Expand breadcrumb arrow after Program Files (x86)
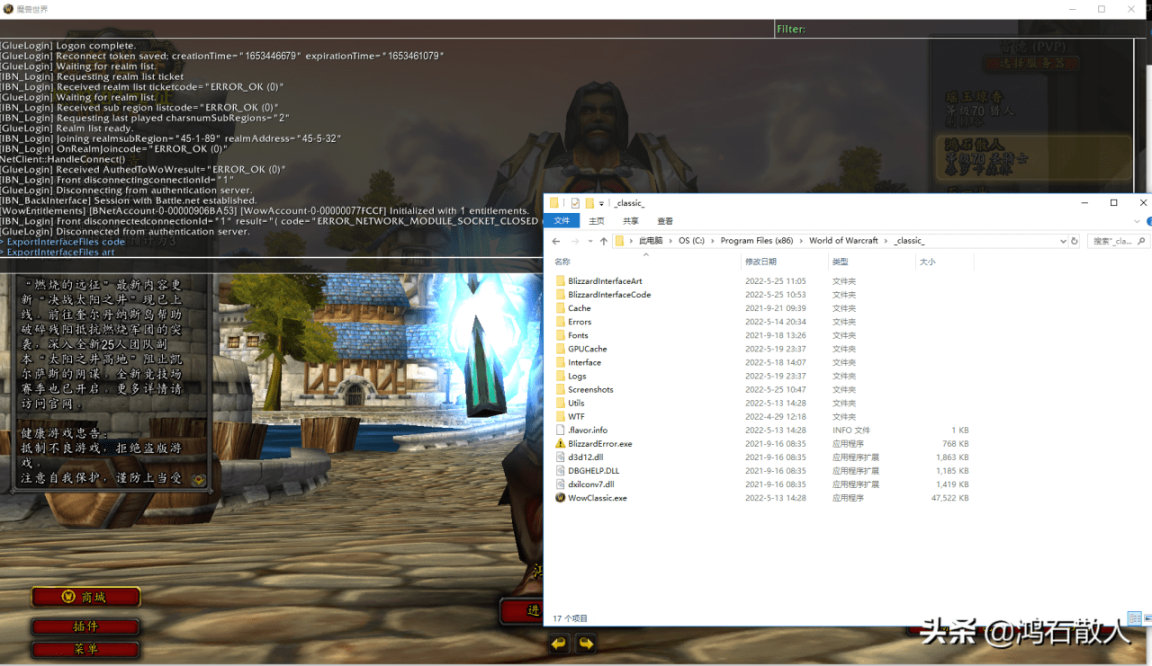This screenshot has height=666, width=1152. 801,241
